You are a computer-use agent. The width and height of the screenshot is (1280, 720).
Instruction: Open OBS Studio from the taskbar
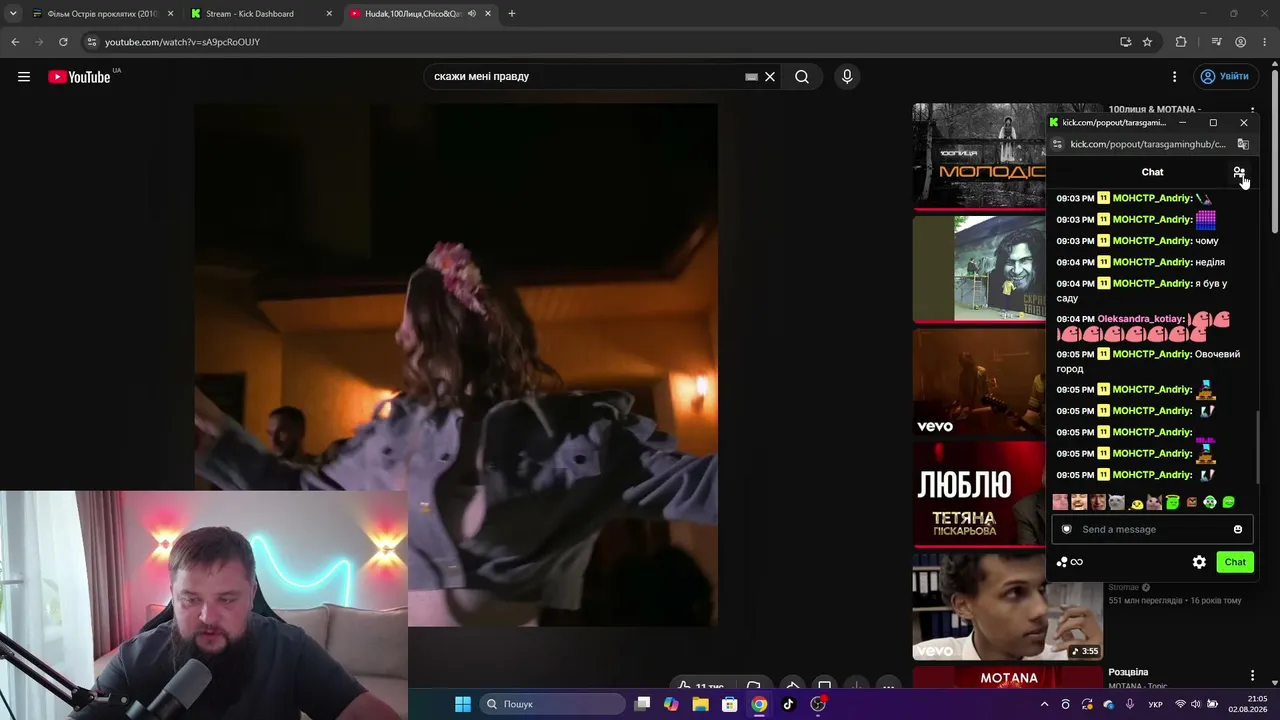click(x=819, y=704)
